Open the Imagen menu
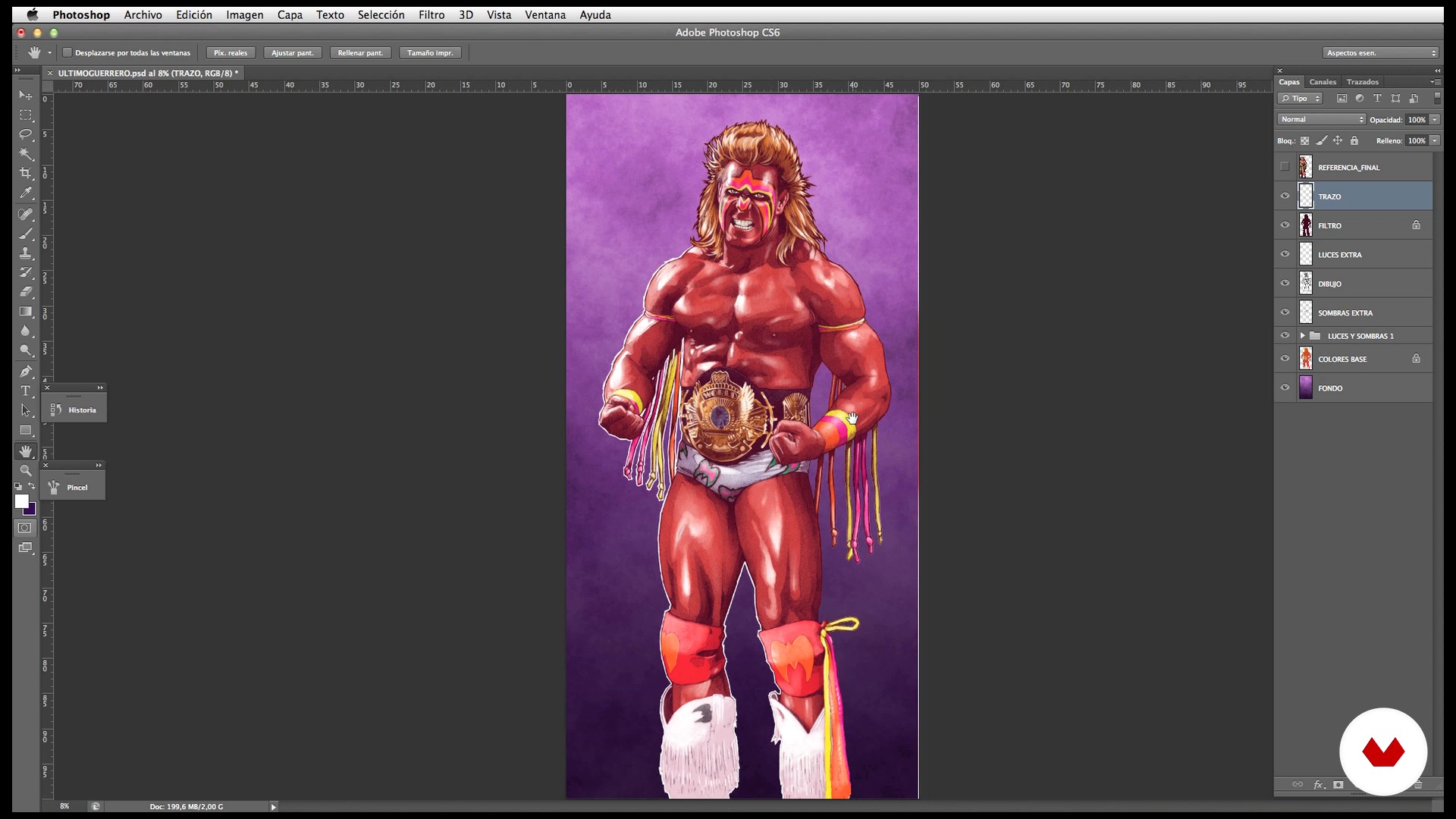The image size is (1456, 819). [245, 14]
